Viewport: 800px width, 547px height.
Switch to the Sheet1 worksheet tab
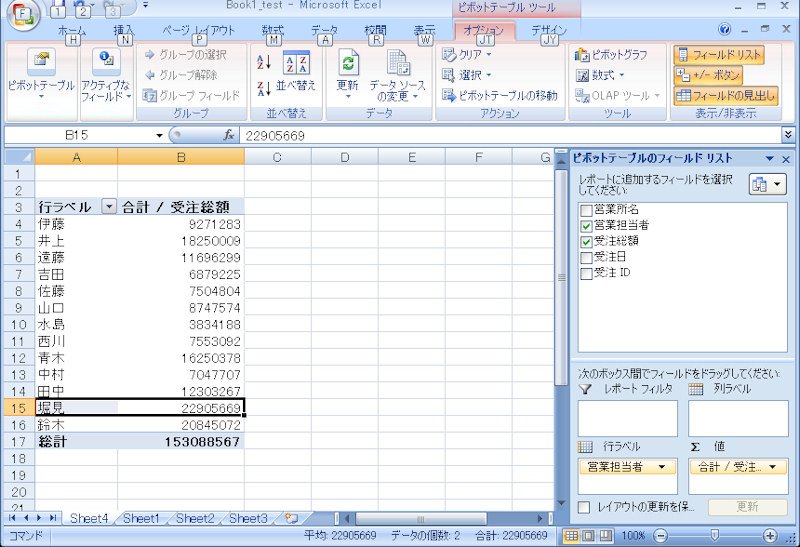[141, 518]
